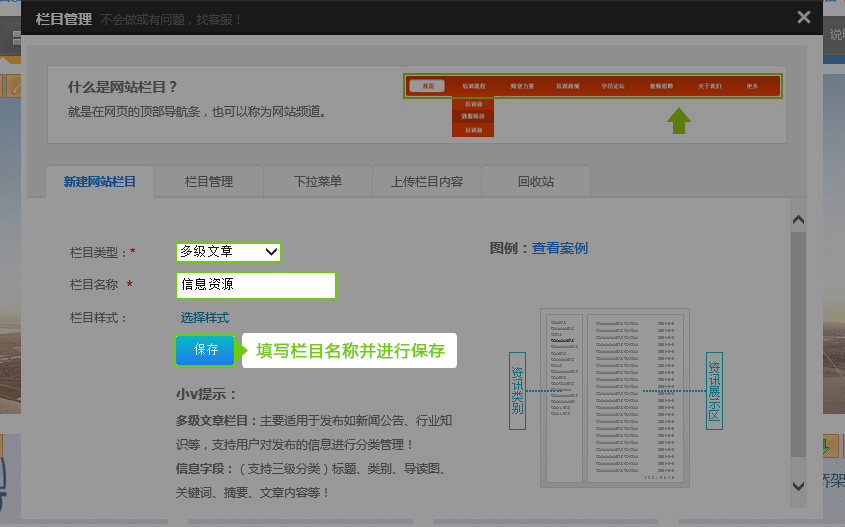Screen dimensions: 845x527
Task: Click the 资讯类别 label box
Action: point(517,390)
